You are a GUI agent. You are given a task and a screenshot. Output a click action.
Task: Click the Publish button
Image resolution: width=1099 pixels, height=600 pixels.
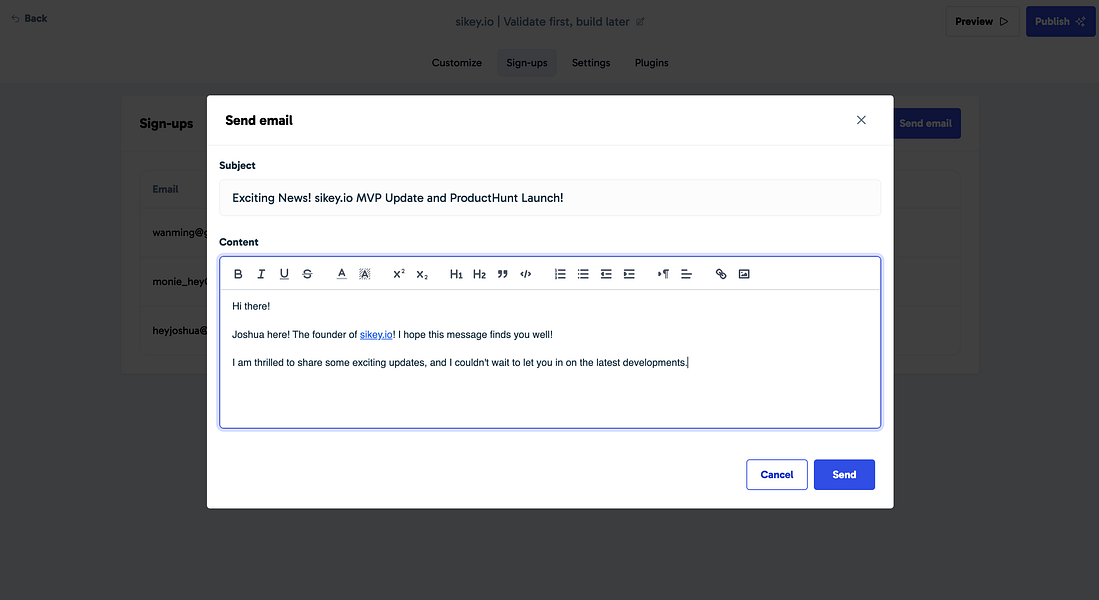[1060, 22]
